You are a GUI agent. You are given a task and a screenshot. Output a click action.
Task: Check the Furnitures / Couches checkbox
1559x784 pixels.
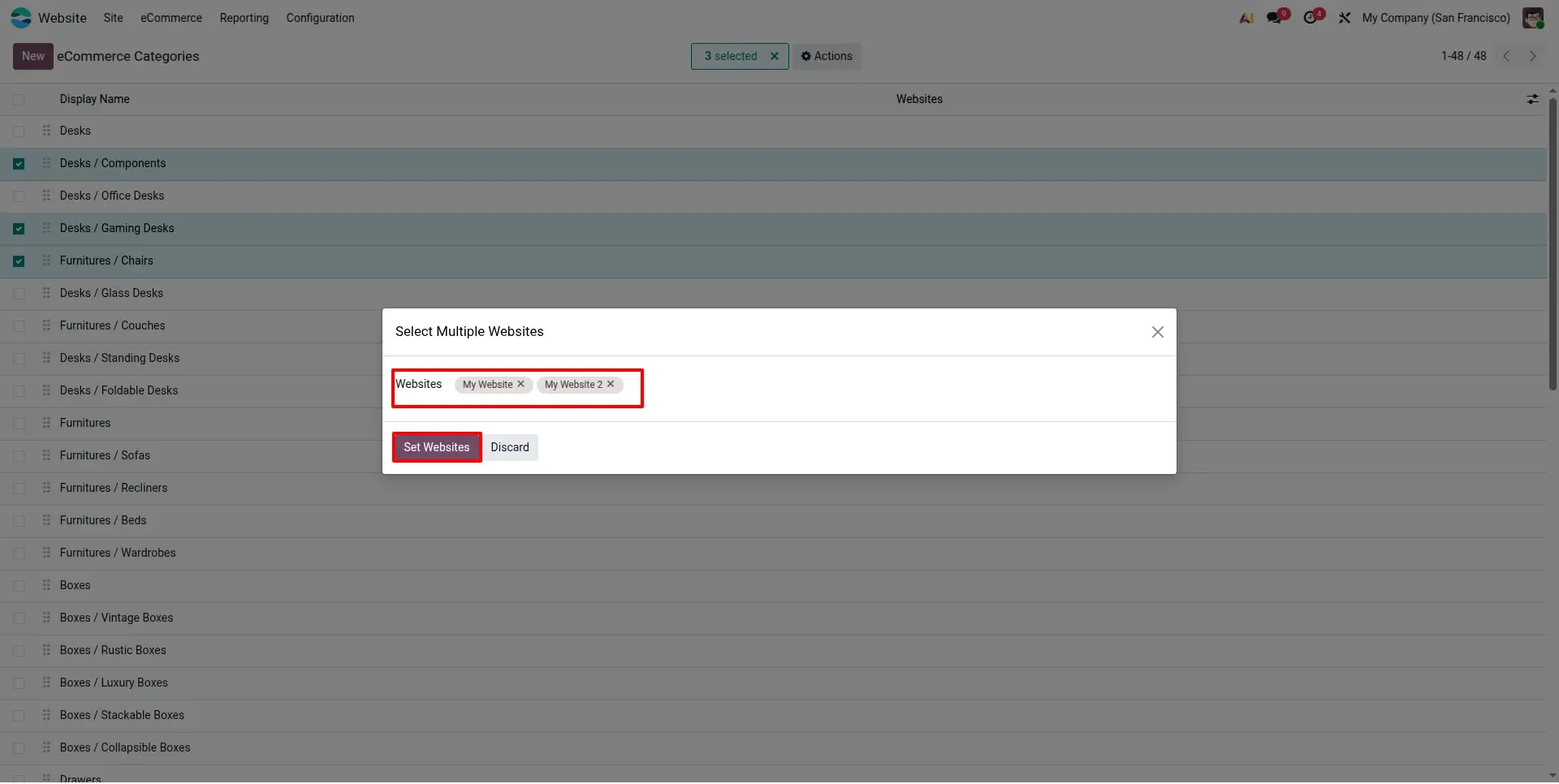tap(19, 326)
